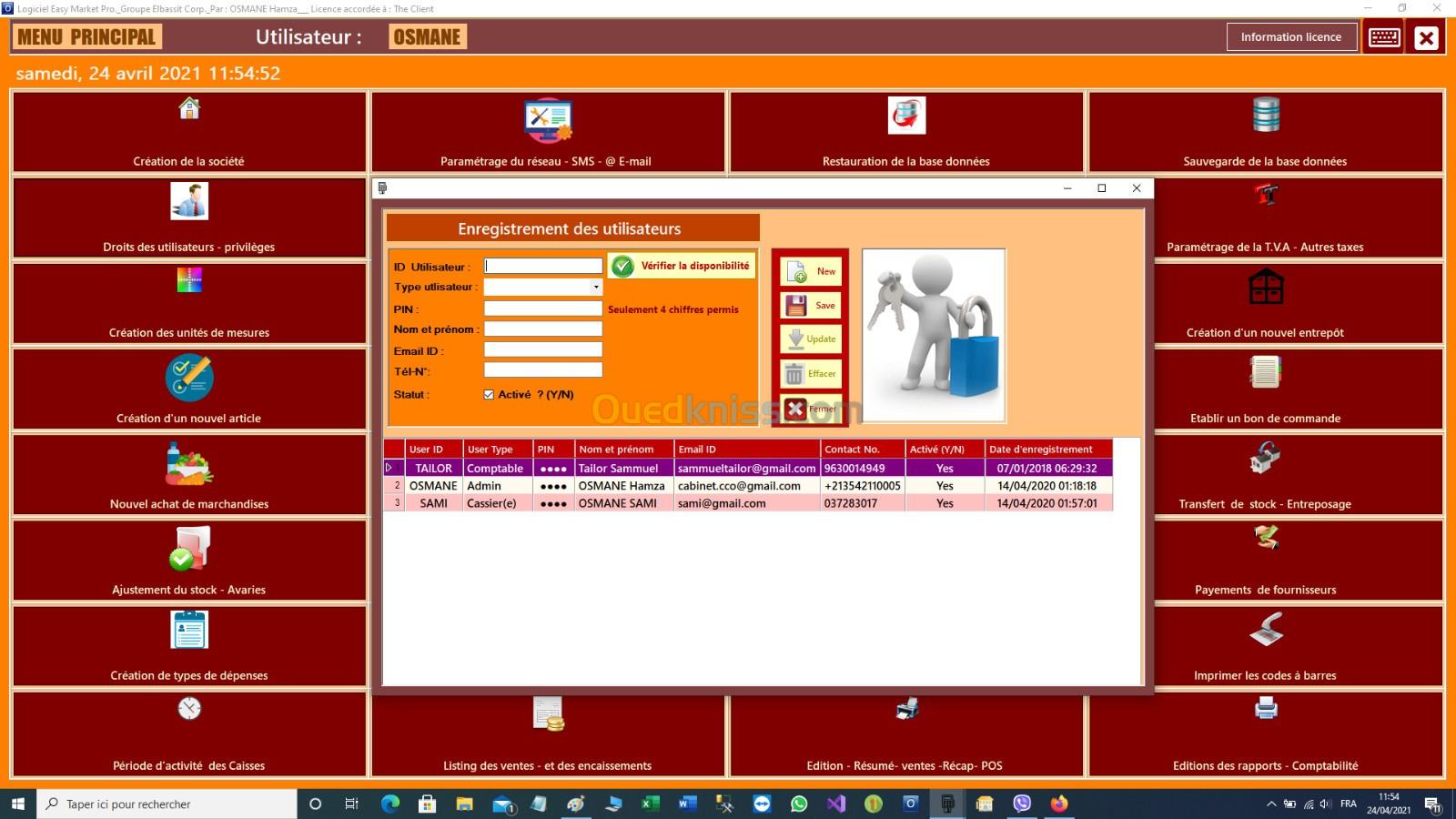
Task: Click the MENU PRINCIPAL header label
Action: pyautogui.click(x=86, y=37)
